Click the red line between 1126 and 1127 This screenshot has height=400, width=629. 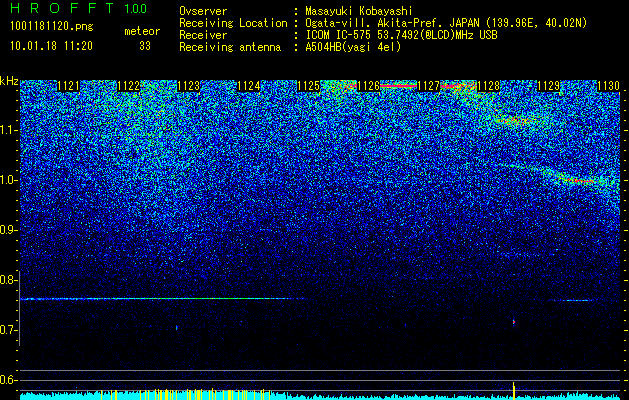(398, 86)
